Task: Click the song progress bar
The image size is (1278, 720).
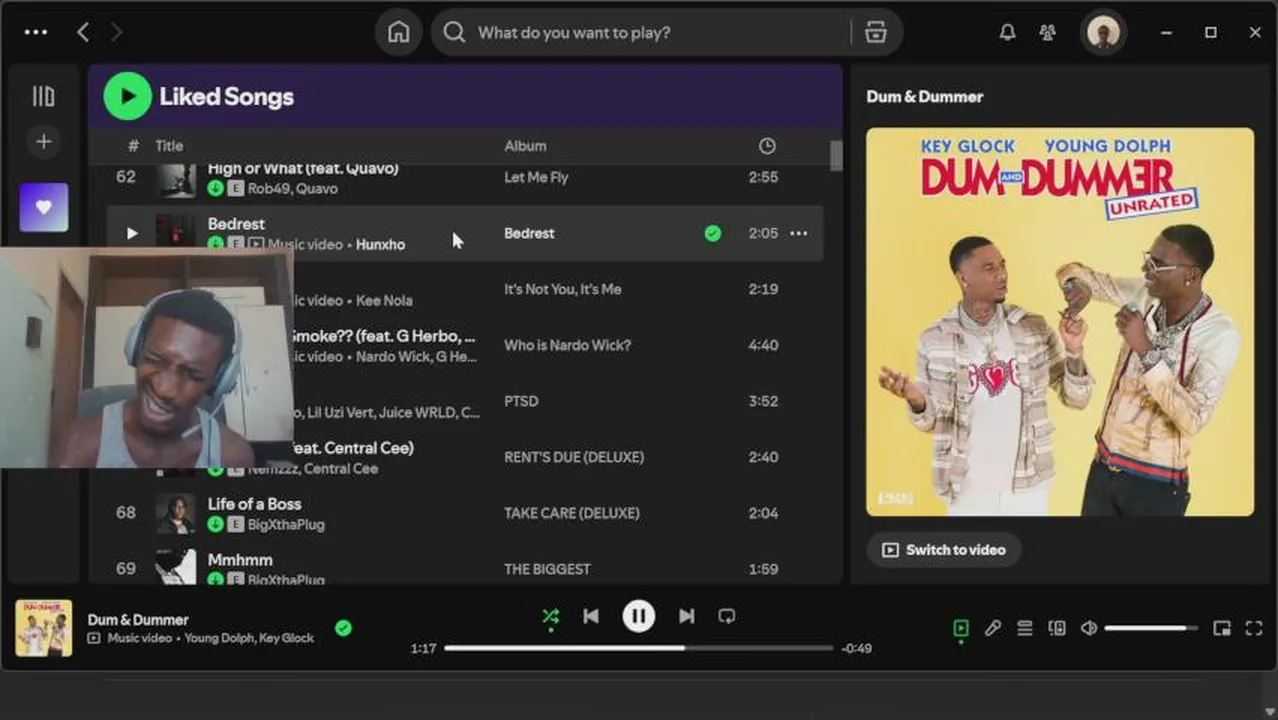Action: 639,648
